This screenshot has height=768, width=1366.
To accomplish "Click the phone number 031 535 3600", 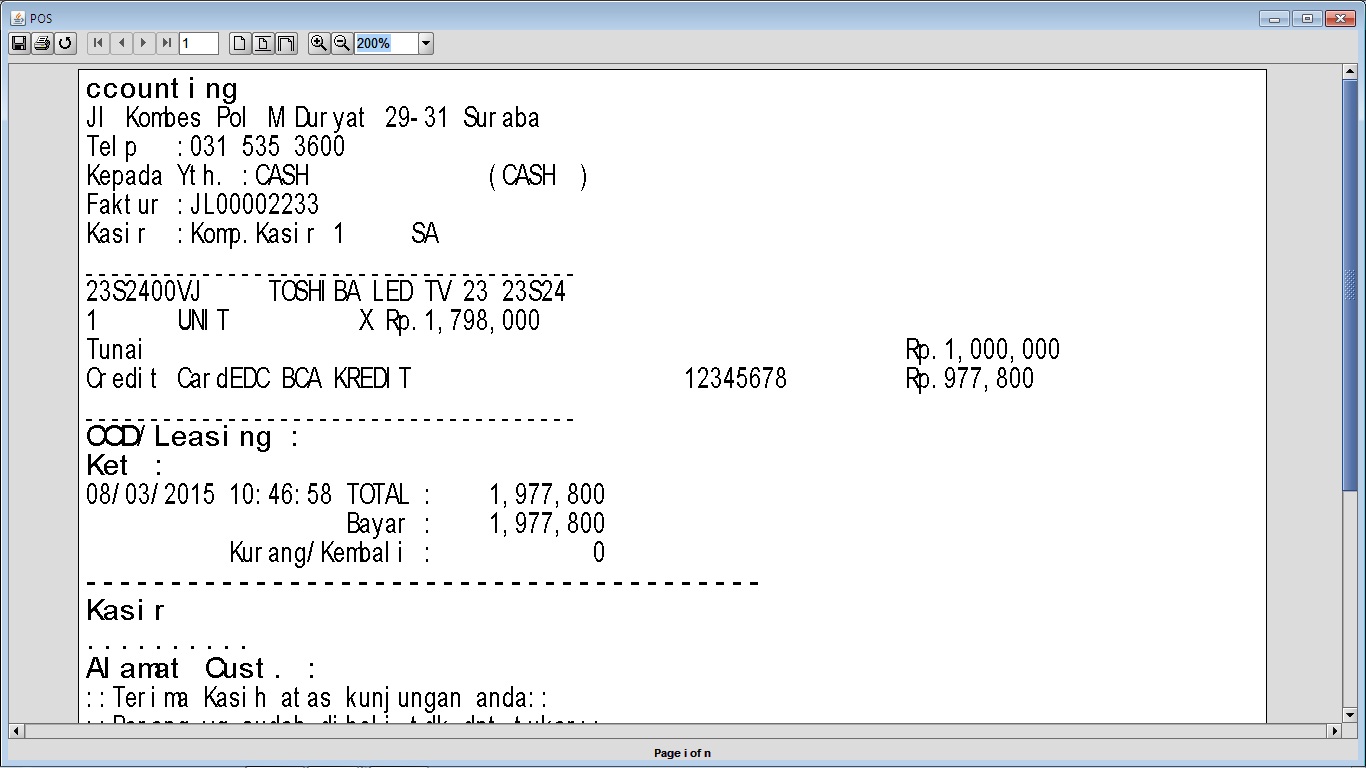I will (x=267, y=147).
